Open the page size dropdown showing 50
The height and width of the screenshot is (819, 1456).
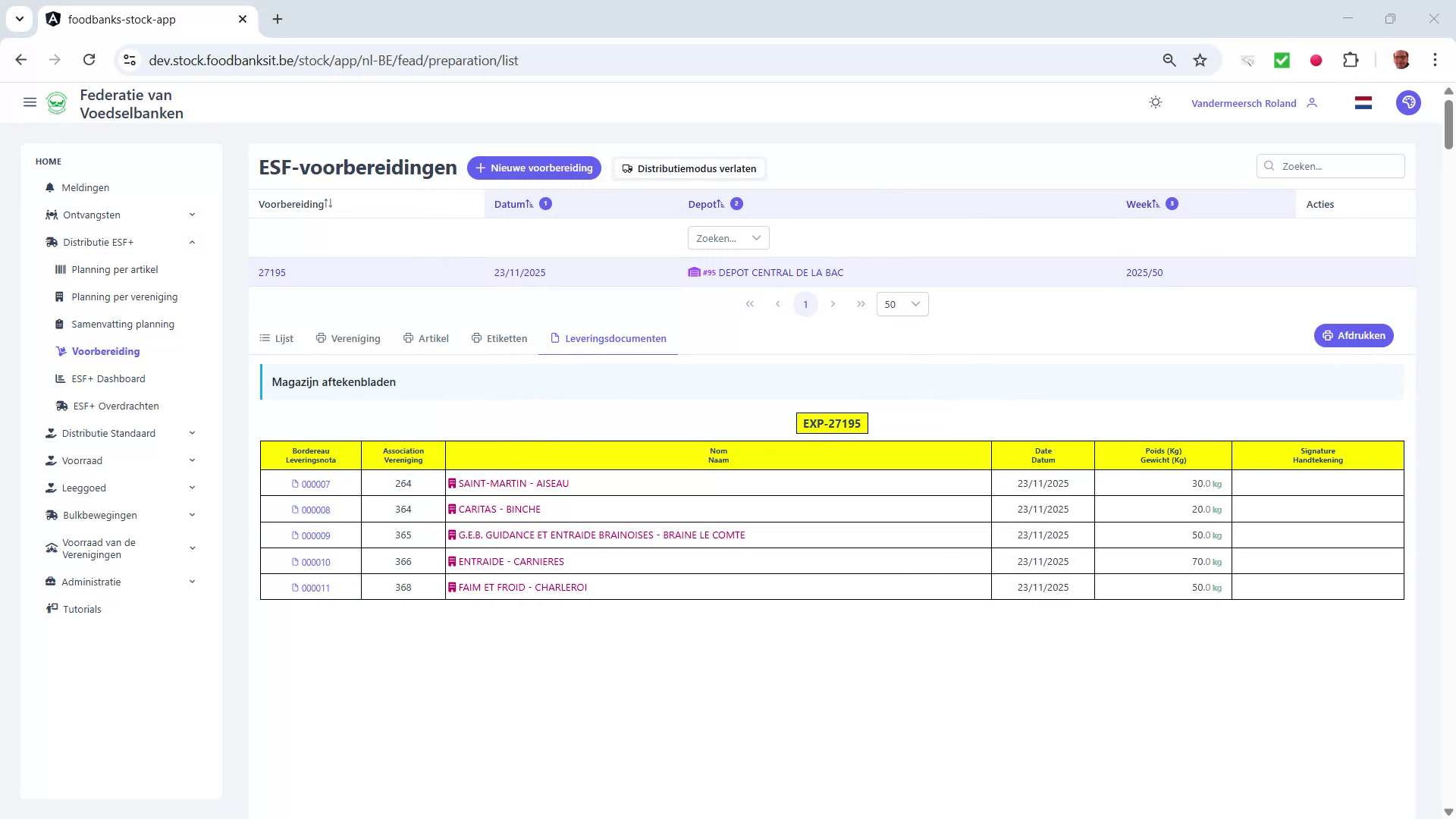(902, 303)
